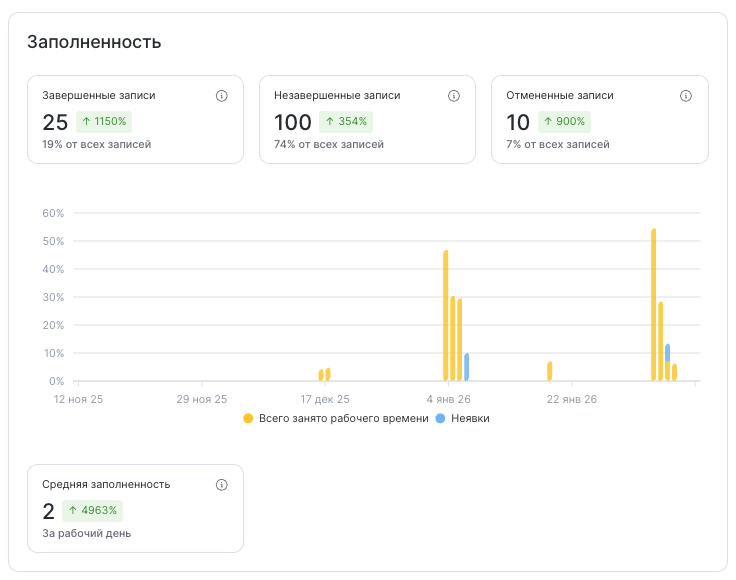Screen dimensions: 736x580
Task: Click the За рабочий день caption
Action: coord(86,533)
